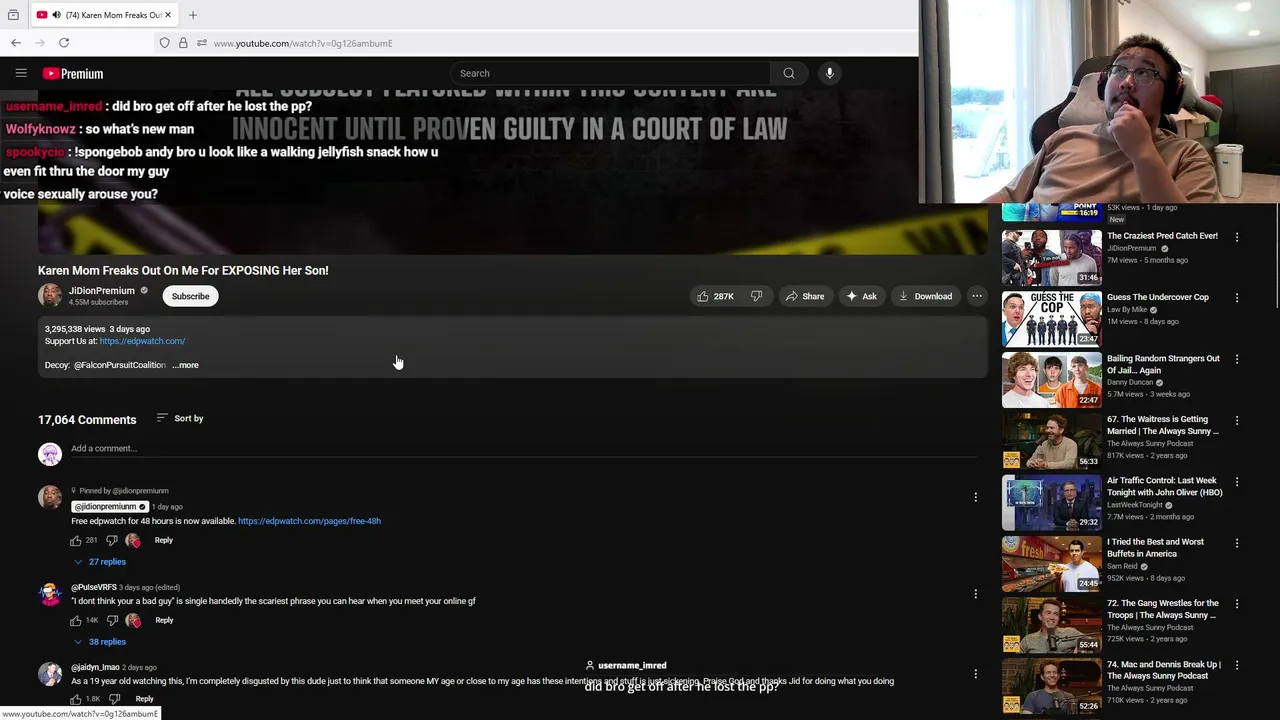1280x720 pixels.
Task: Dislike the @PulseVRFS comment
Action: pyautogui.click(x=112, y=620)
